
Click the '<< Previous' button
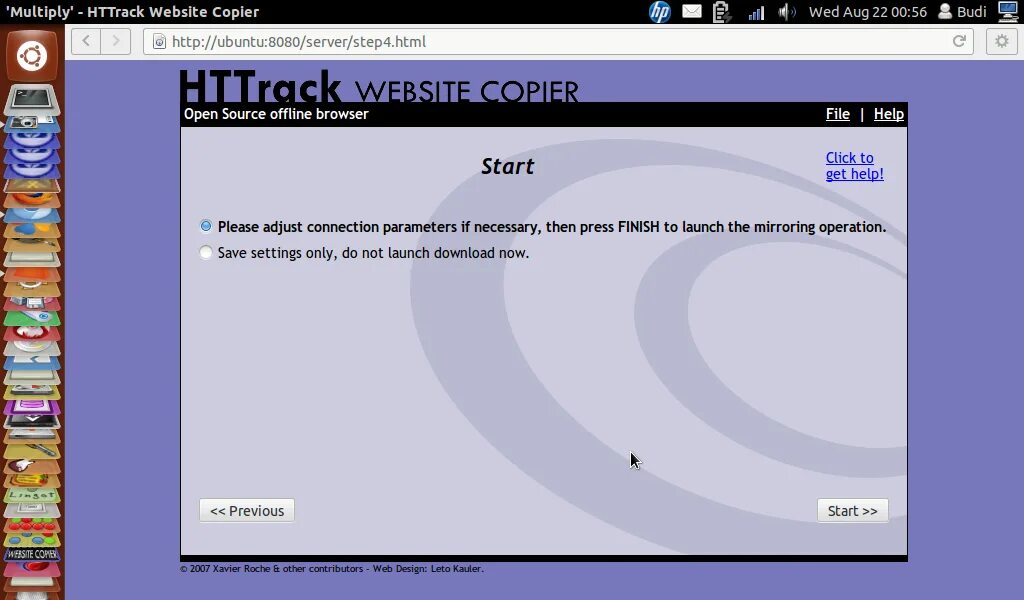point(247,511)
